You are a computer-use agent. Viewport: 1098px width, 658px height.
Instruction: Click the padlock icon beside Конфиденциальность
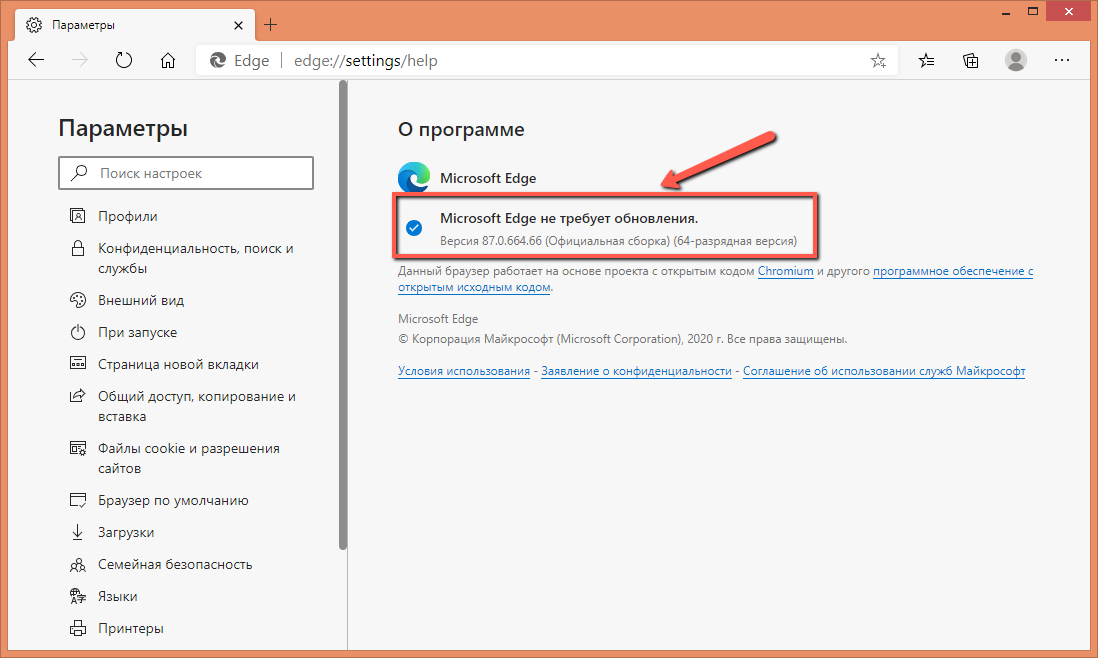[78, 248]
